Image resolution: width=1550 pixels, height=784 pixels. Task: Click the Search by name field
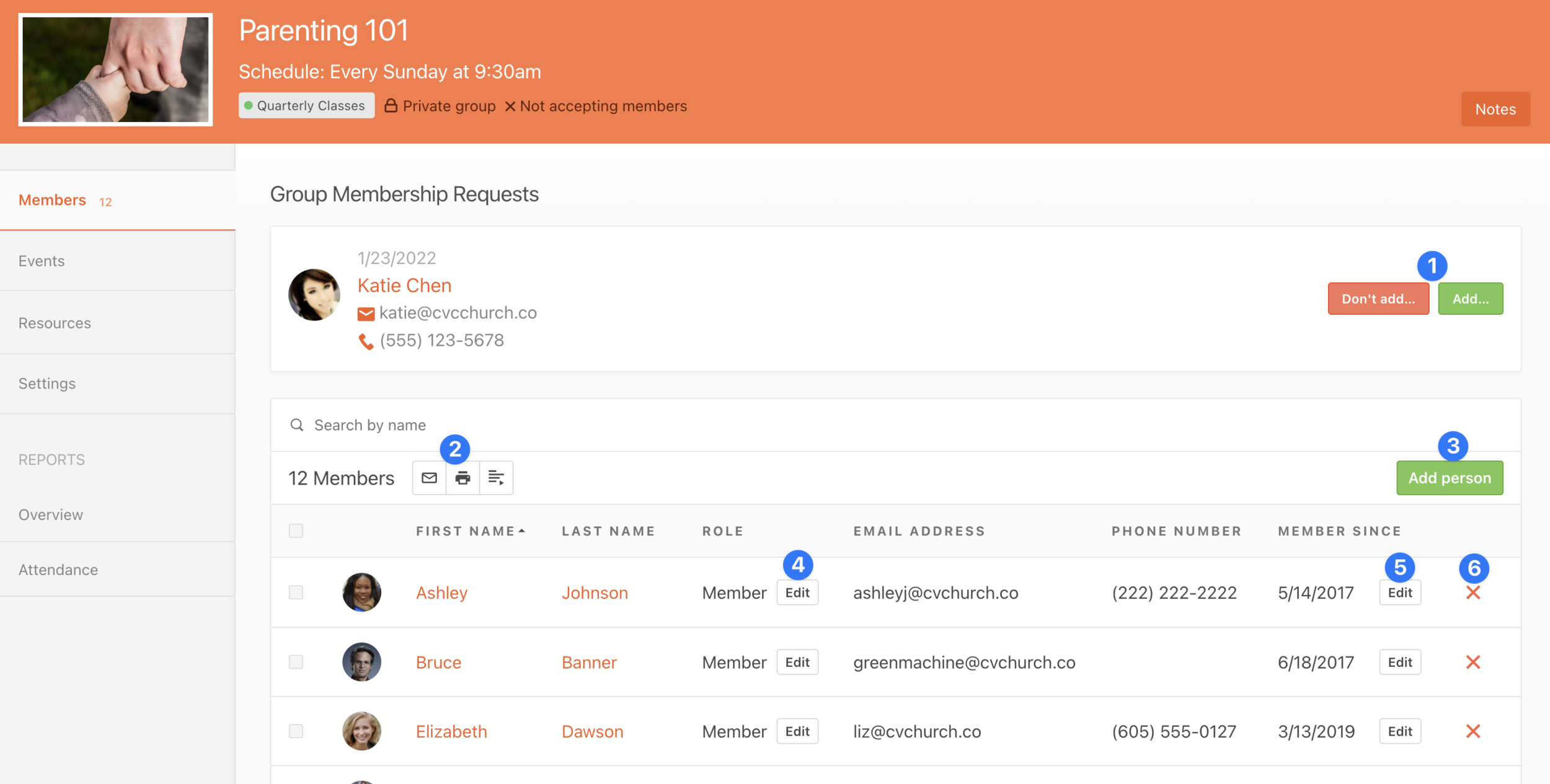click(370, 425)
